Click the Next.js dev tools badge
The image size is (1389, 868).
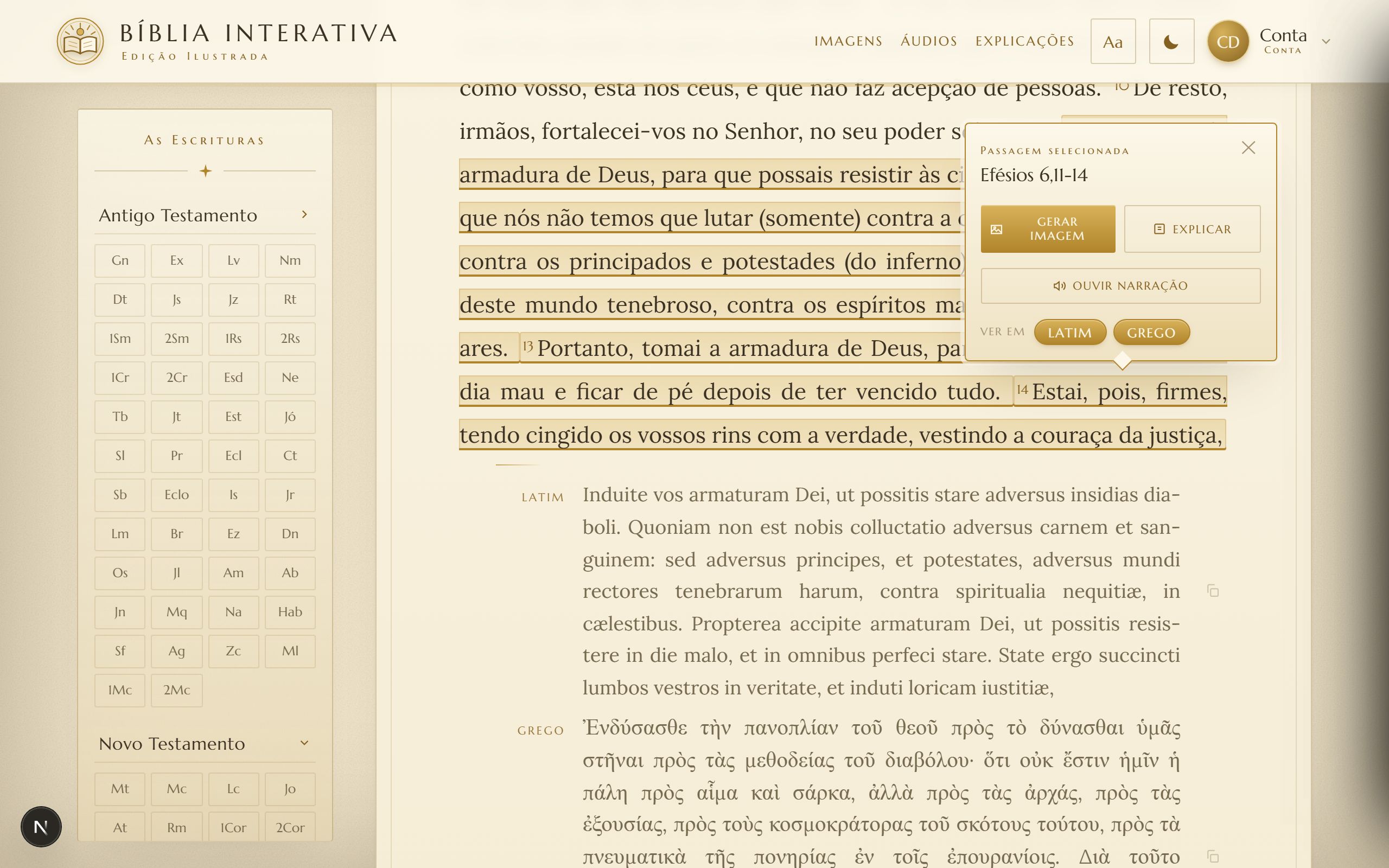[x=41, y=827]
